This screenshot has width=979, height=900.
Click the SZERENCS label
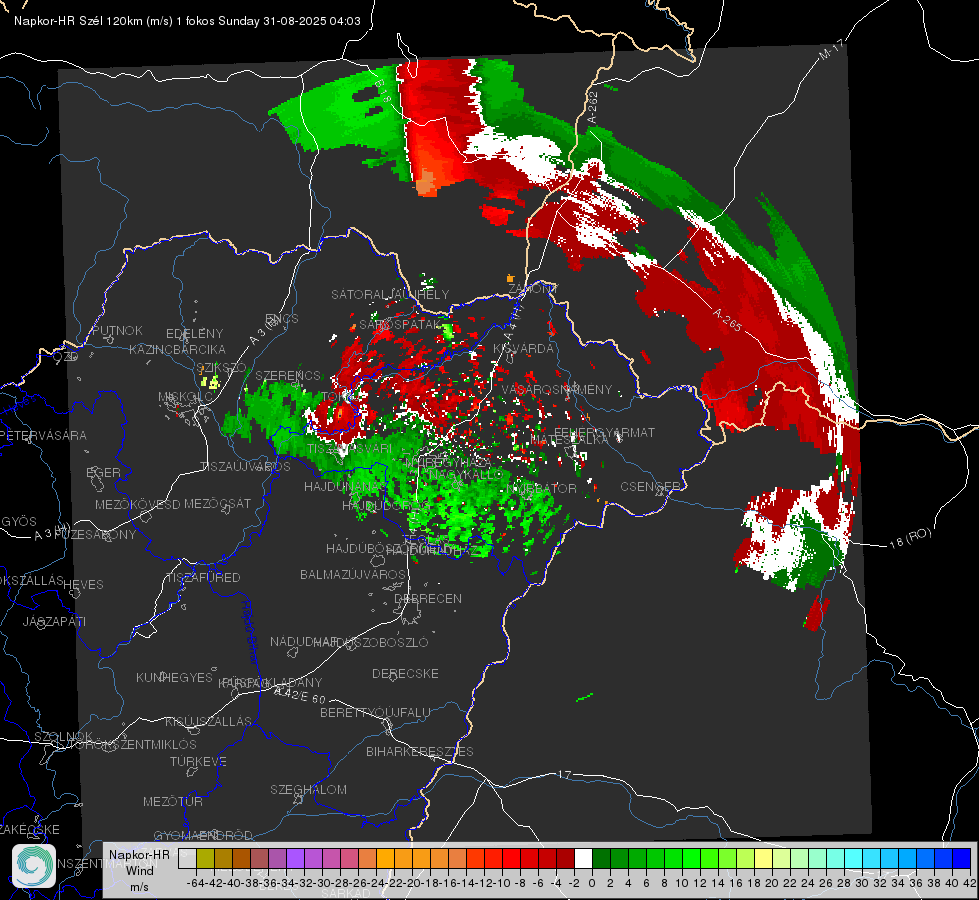[288, 375]
